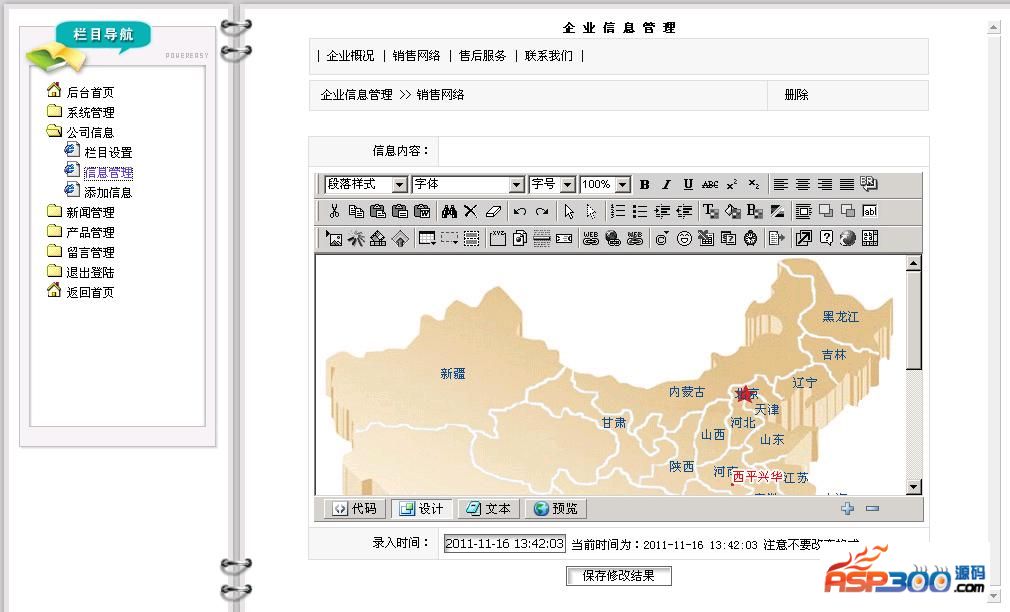Screen dimensions: 1010x612
Task: Open the 企业概况 link
Action: pyautogui.click(x=350, y=56)
